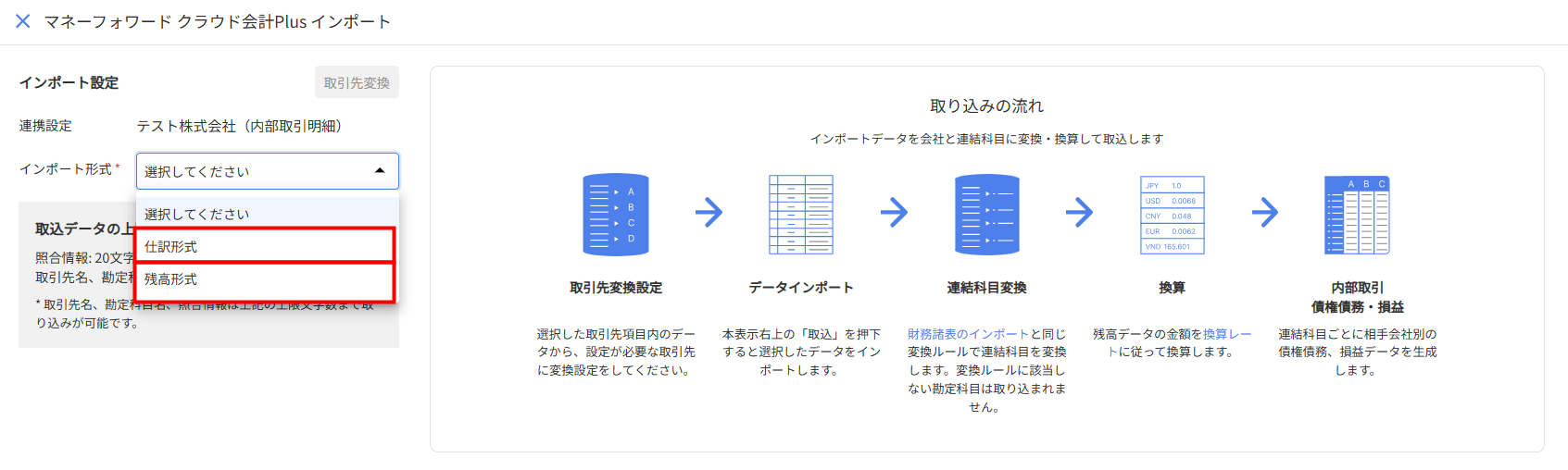Collapse dropdown using the caret arrow
Viewport: 1568px width, 470px height.
[x=380, y=171]
